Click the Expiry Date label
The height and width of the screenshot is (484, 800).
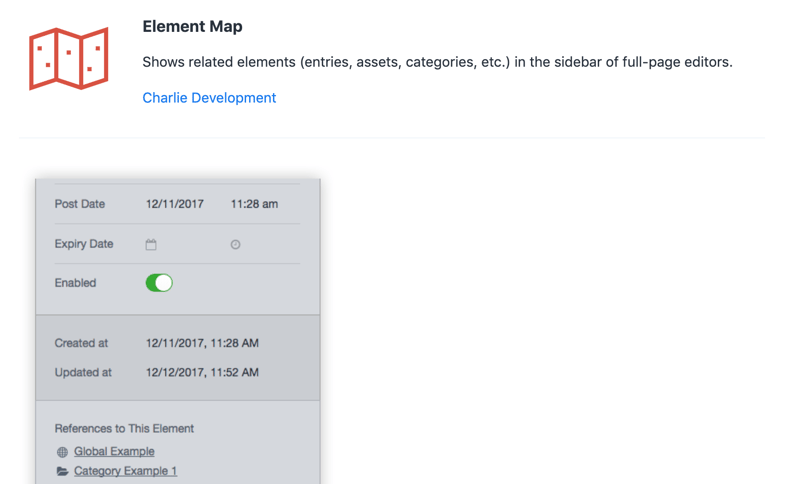(84, 244)
